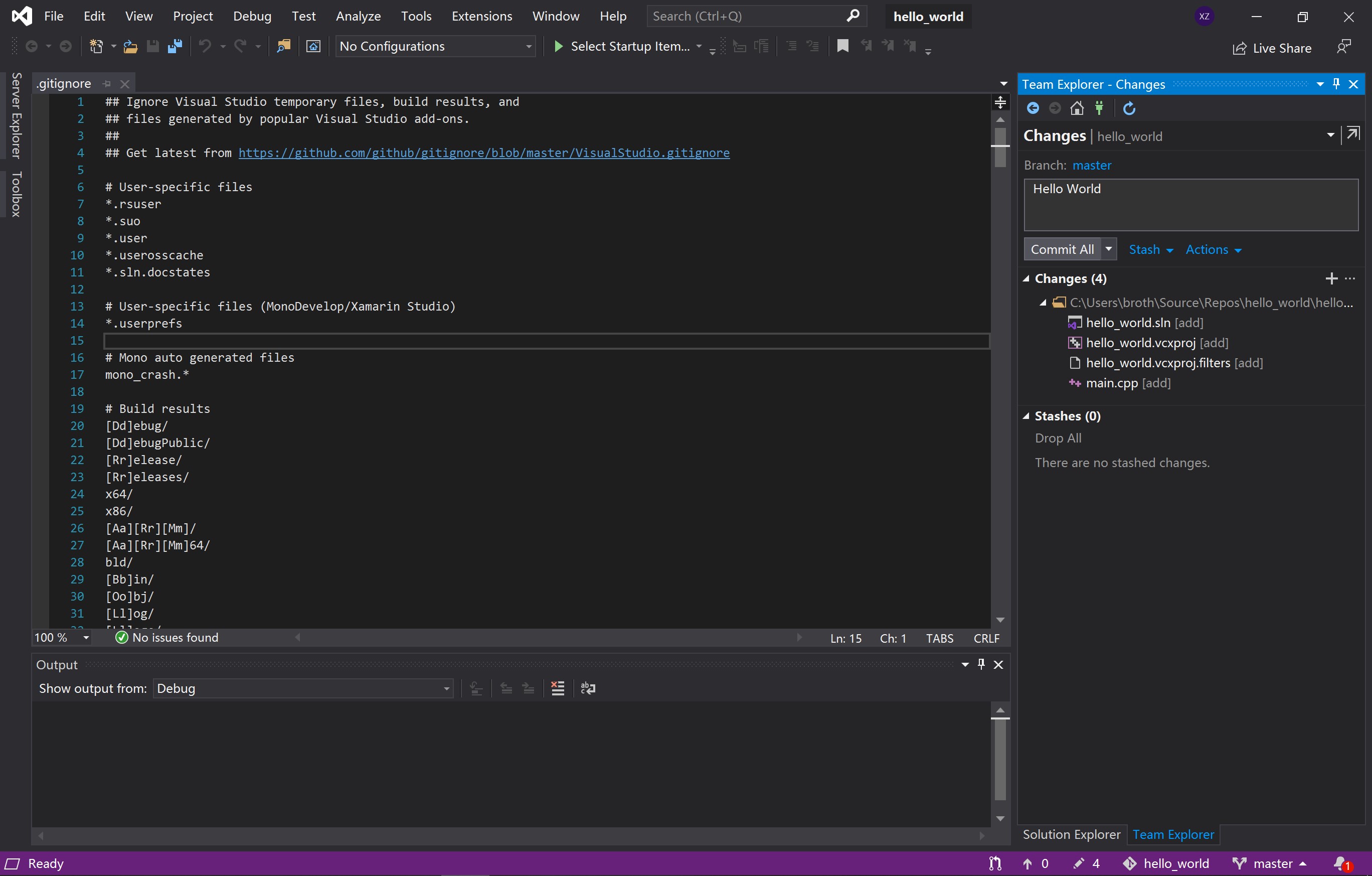Collapse the hello_world repo folder node
Viewport: 1372px width, 876px height.
(x=1043, y=303)
